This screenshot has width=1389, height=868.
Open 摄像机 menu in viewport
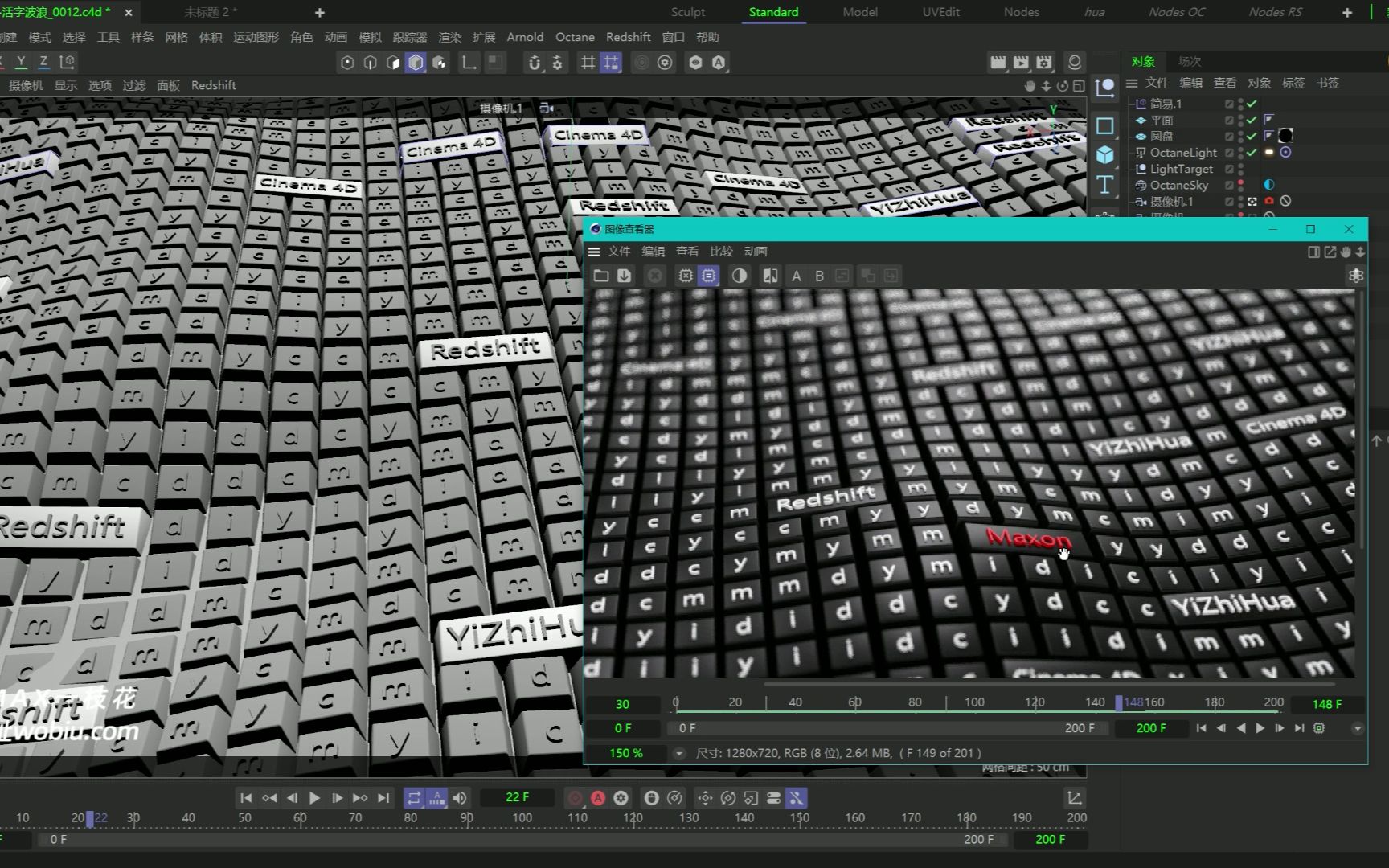[27, 85]
